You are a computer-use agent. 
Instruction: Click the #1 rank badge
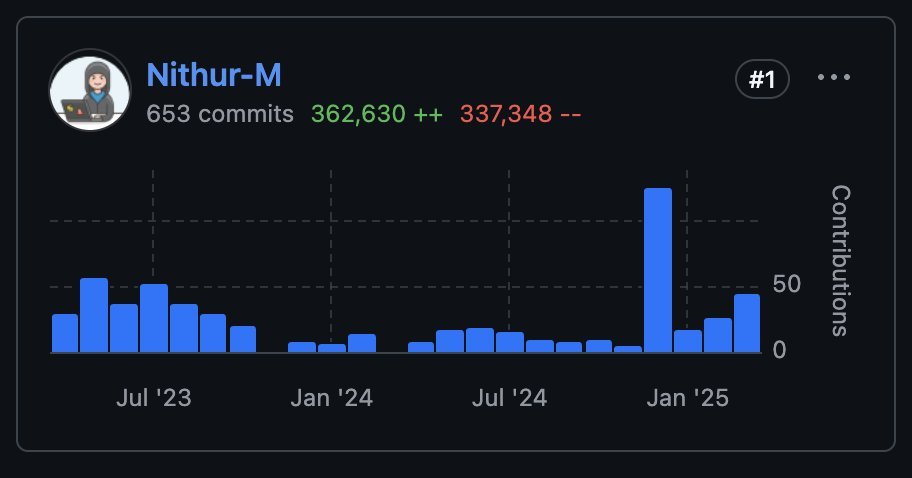coord(762,80)
